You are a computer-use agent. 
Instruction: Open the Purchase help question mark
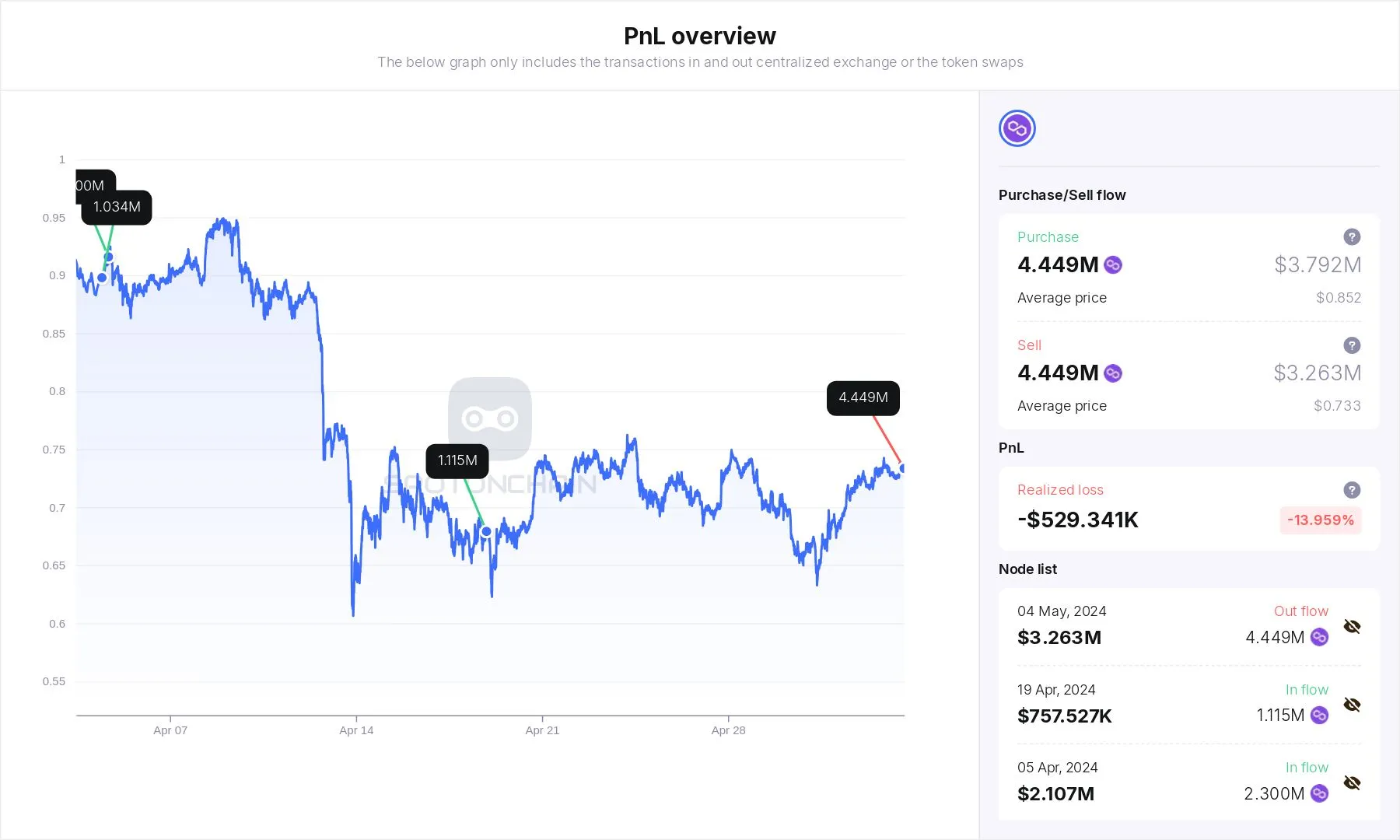point(1352,236)
